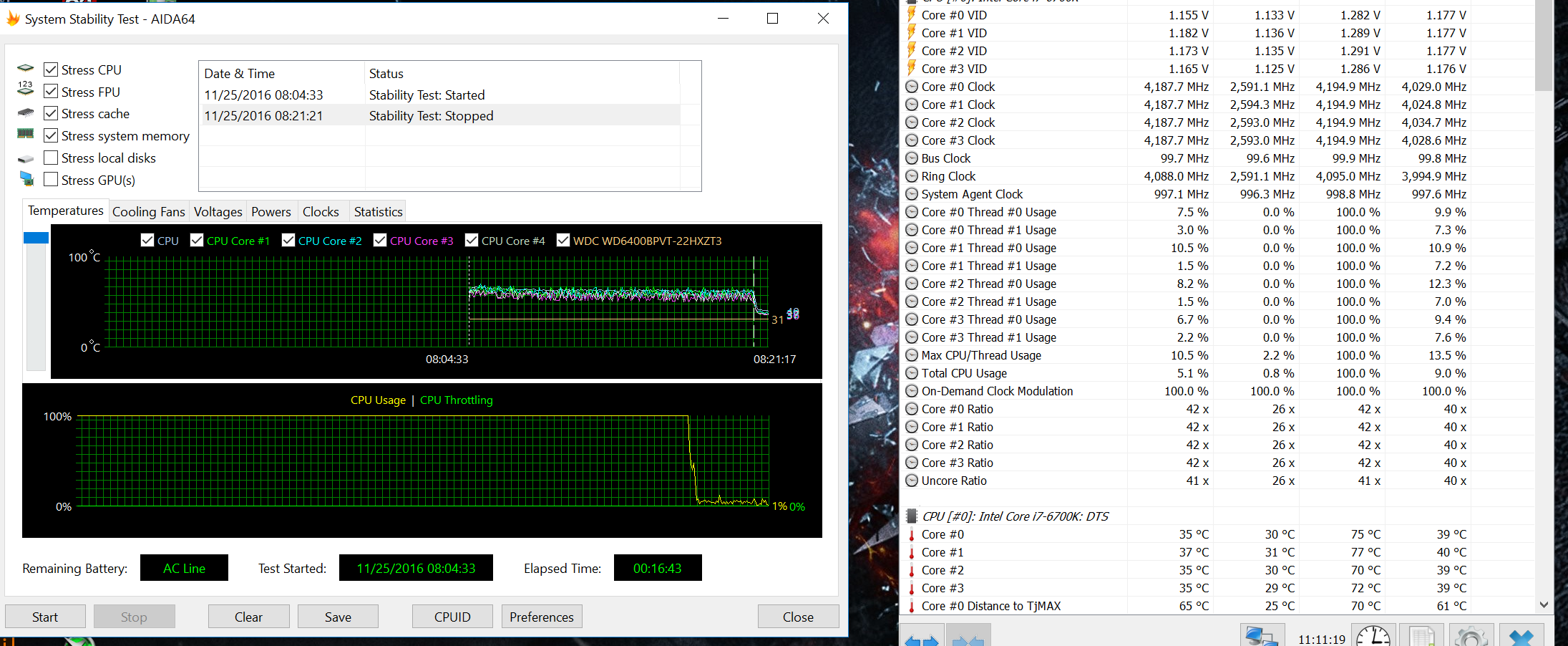This screenshot has height=646, width=1568.
Task: Click the Close button in AIDA64 window
Action: tap(798, 617)
